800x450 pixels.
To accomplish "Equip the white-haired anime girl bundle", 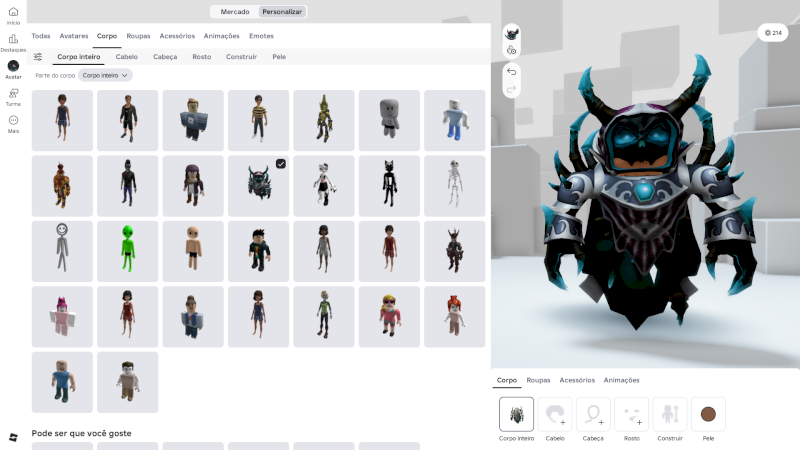I will click(323, 186).
